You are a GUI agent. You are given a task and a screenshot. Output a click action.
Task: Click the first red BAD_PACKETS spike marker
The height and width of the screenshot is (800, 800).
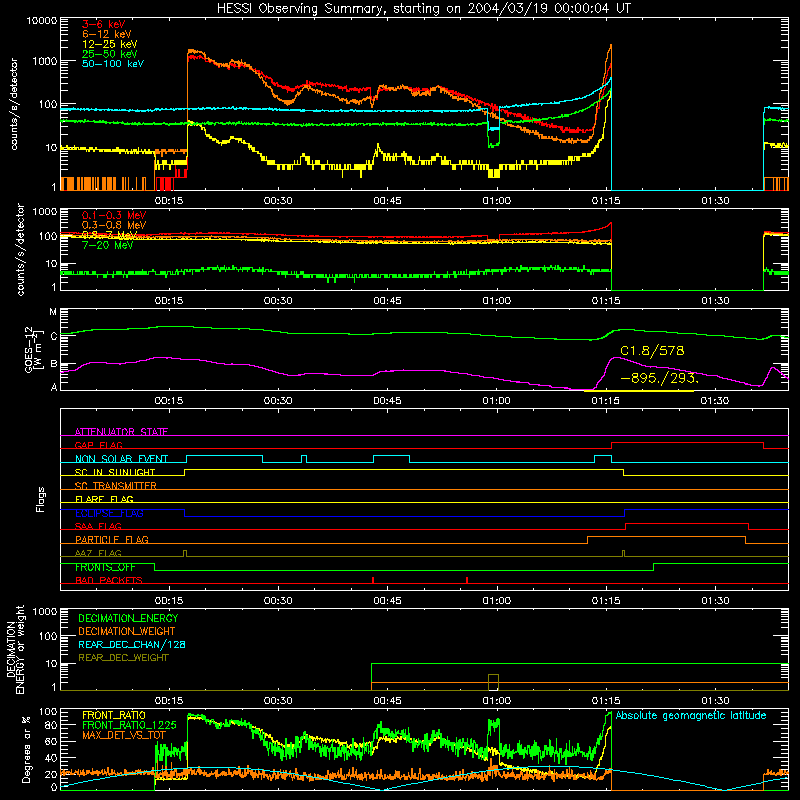click(373, 580)
